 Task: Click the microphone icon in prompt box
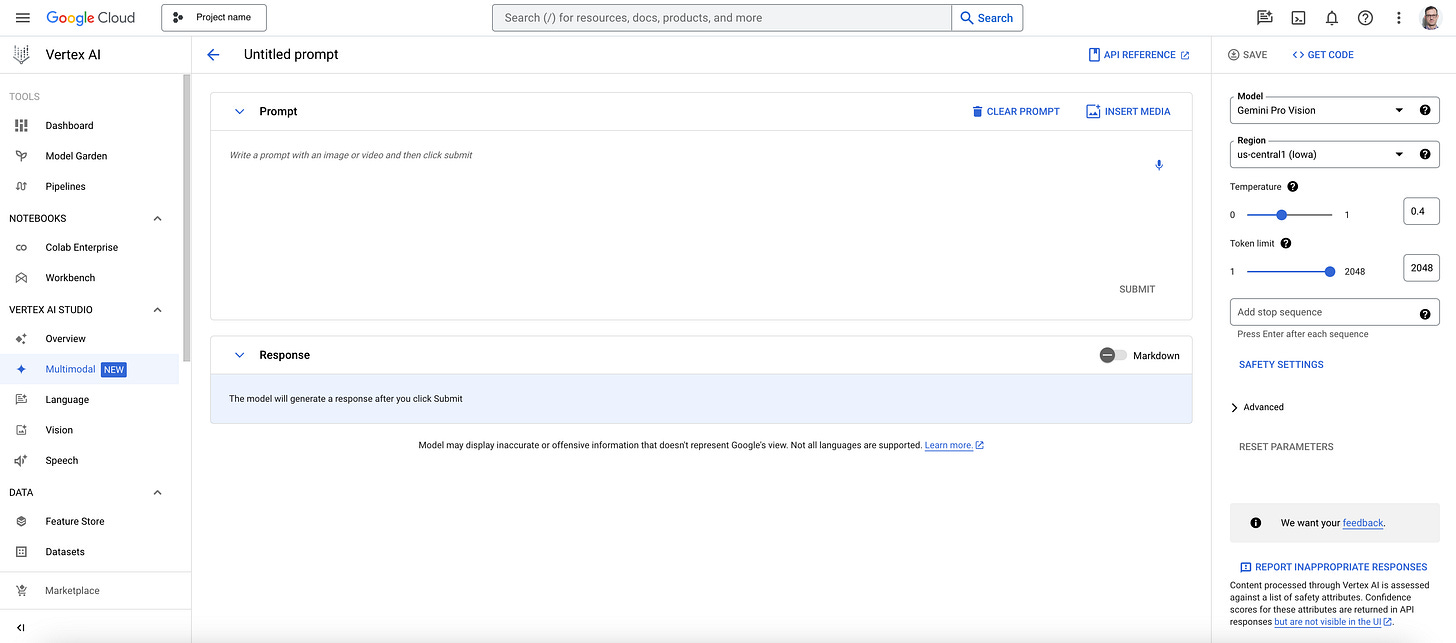point(1159,165)
